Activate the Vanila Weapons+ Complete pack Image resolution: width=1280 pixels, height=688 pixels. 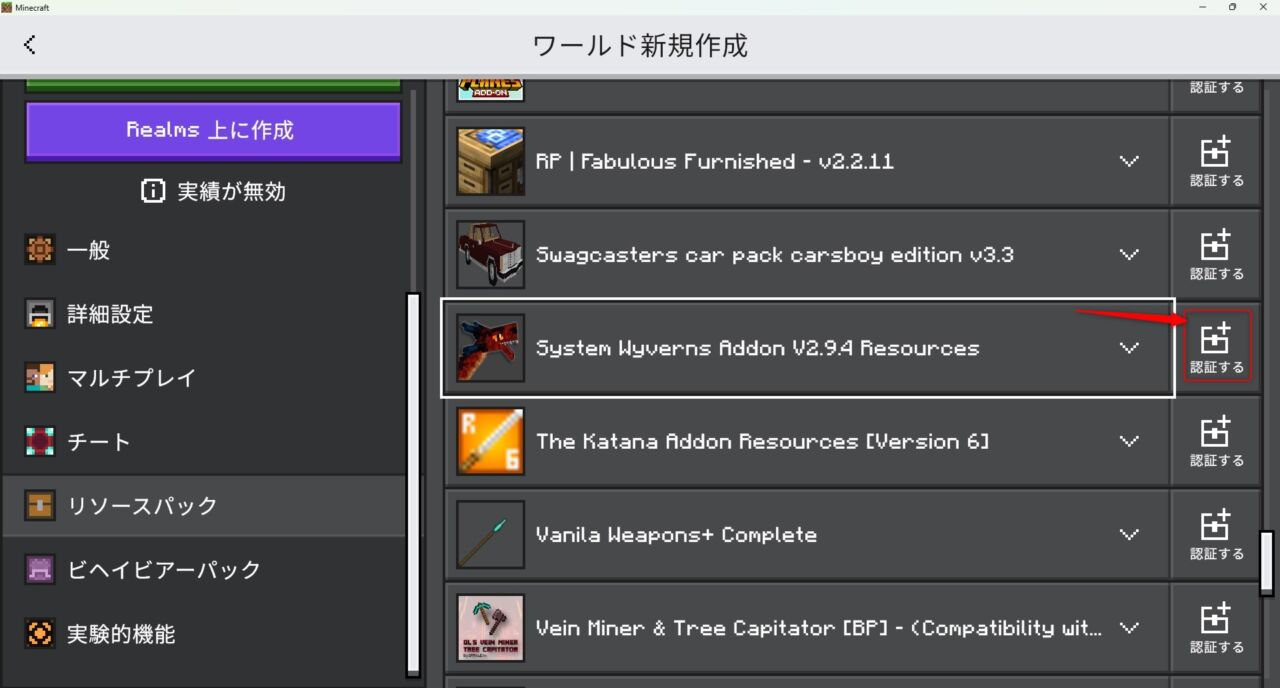coord(1216,533)
